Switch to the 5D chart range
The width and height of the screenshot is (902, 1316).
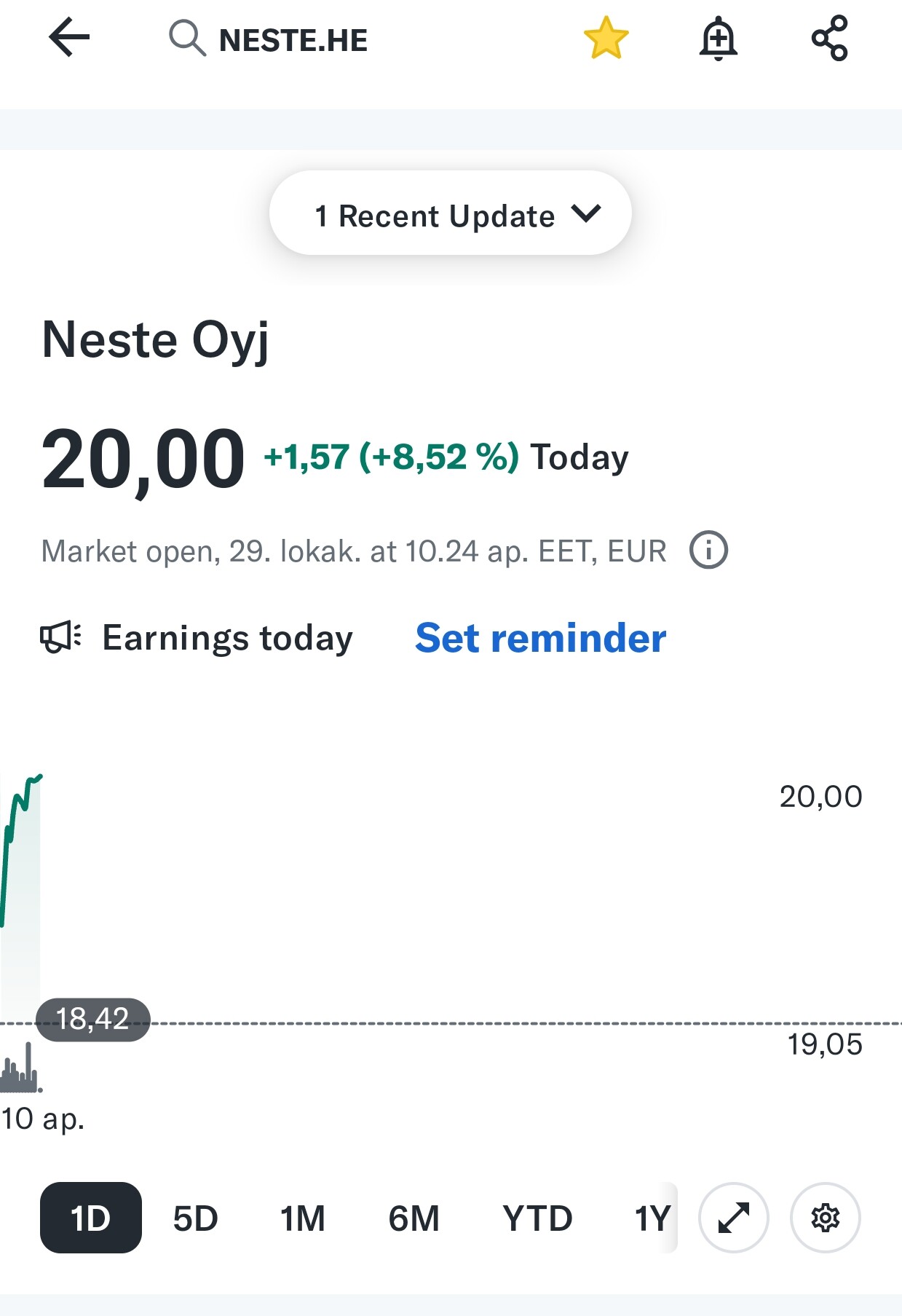pyautogui.click(x=195, y=1218)
